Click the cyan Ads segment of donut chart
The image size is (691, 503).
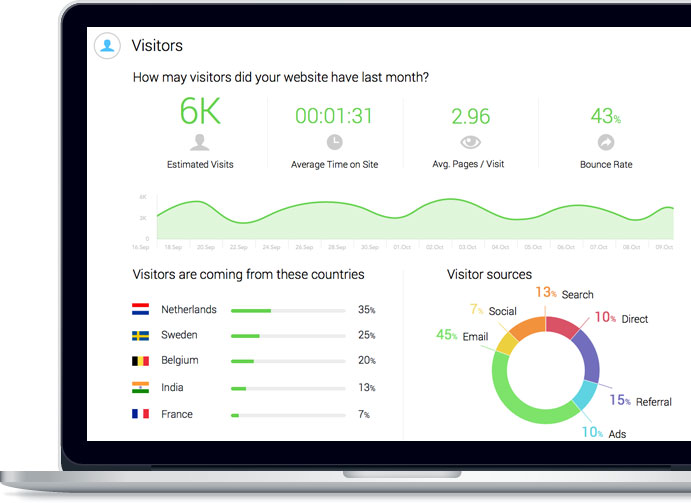585,395
